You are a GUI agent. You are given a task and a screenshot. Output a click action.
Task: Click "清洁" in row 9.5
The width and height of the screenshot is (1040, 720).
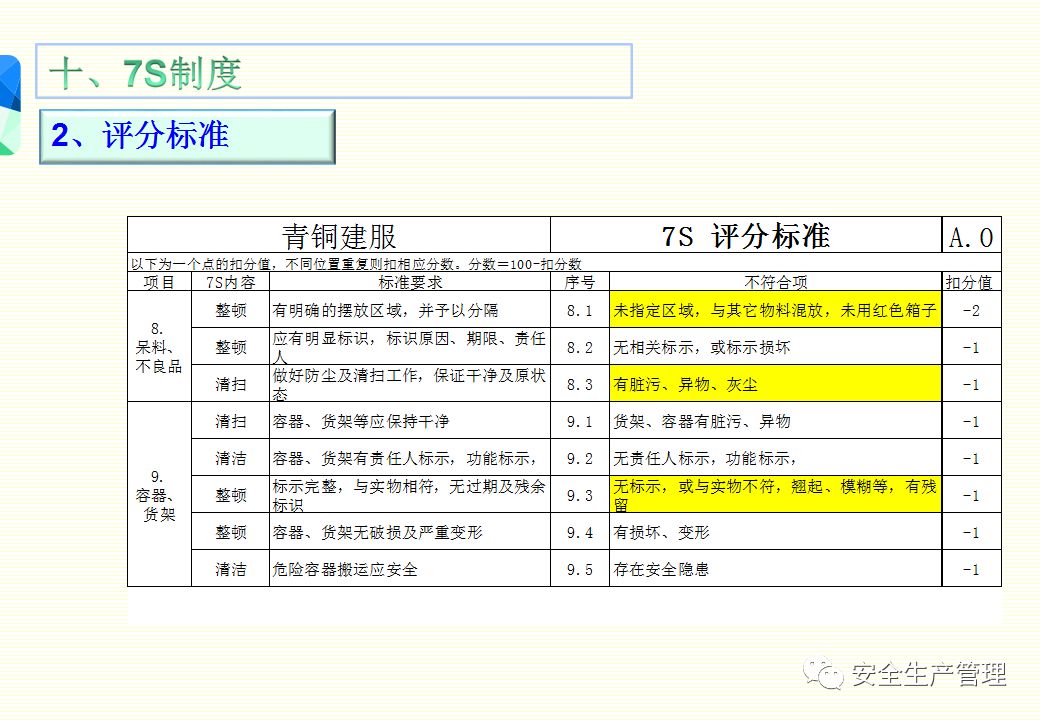230,569
